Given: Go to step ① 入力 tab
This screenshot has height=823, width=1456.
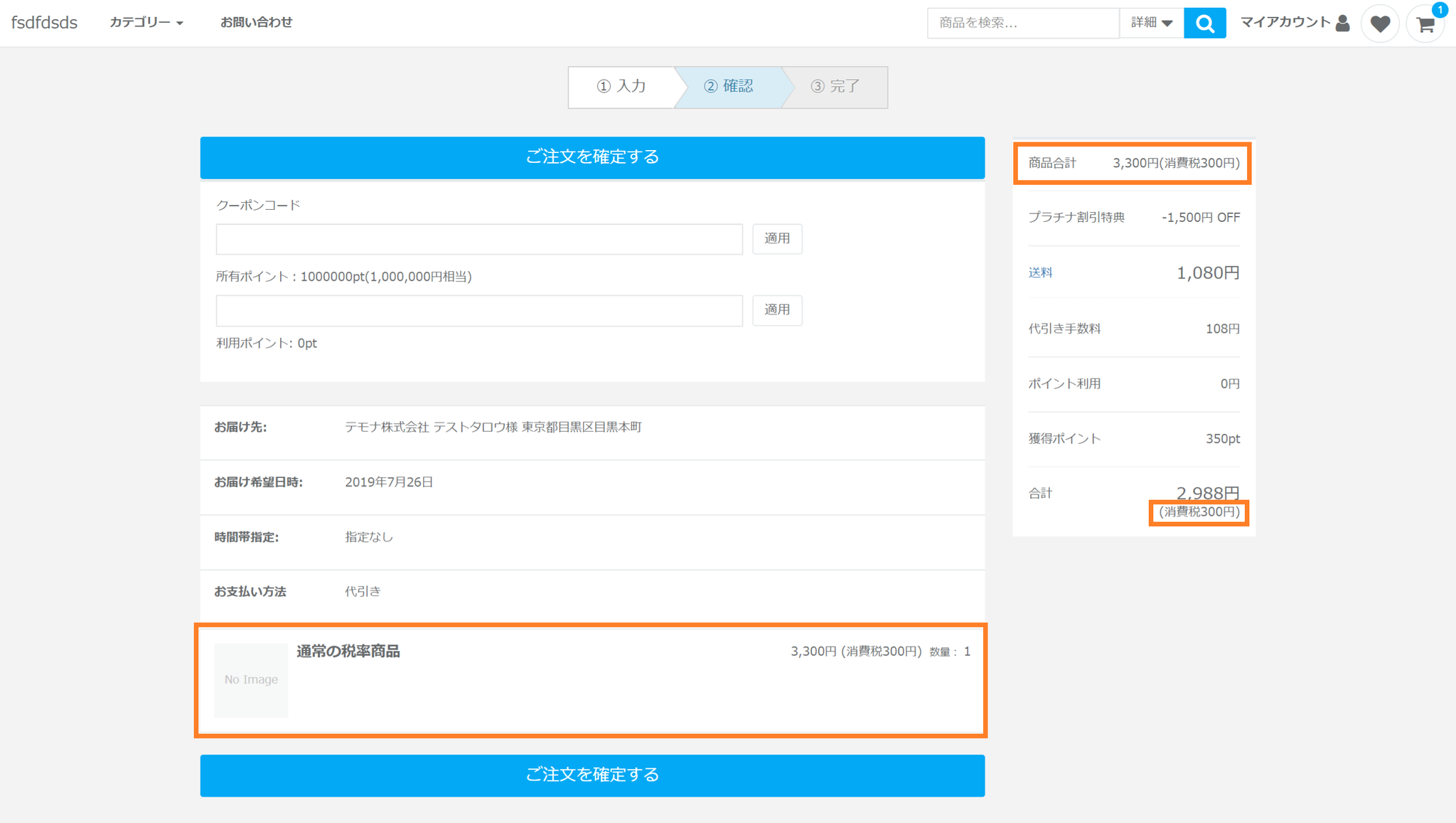Looking at the screenshot, I should [621, 87].
